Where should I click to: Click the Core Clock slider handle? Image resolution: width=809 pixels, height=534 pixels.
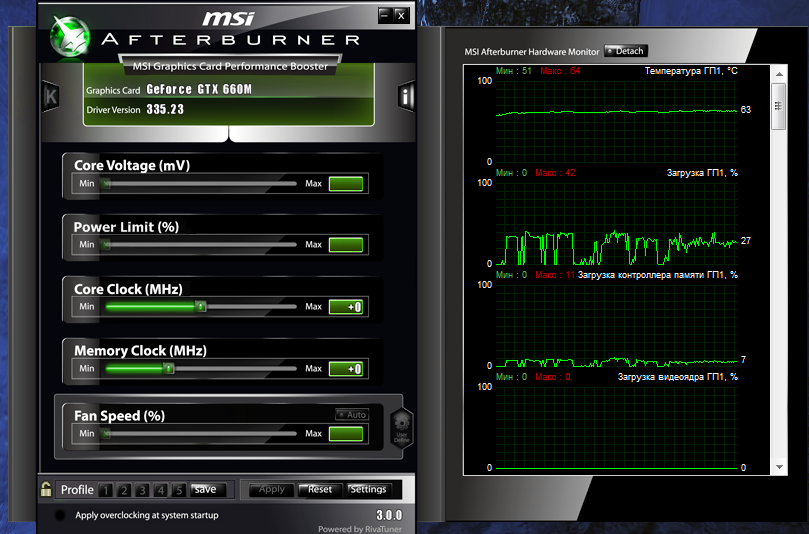pos(201,307)
